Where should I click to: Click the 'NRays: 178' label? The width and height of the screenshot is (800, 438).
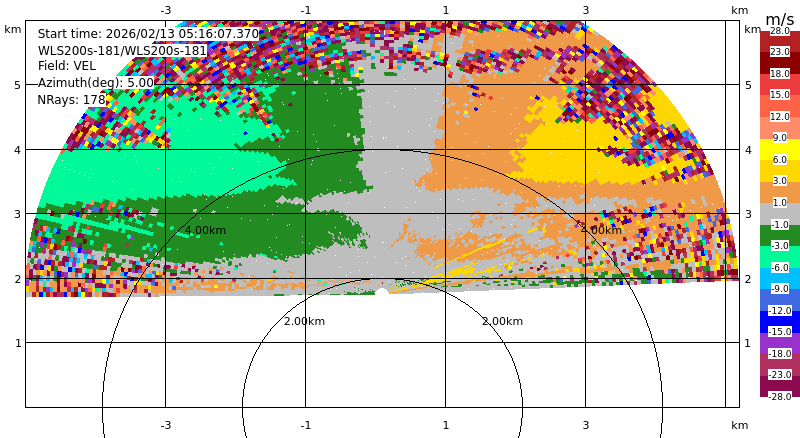coord(71,100)
